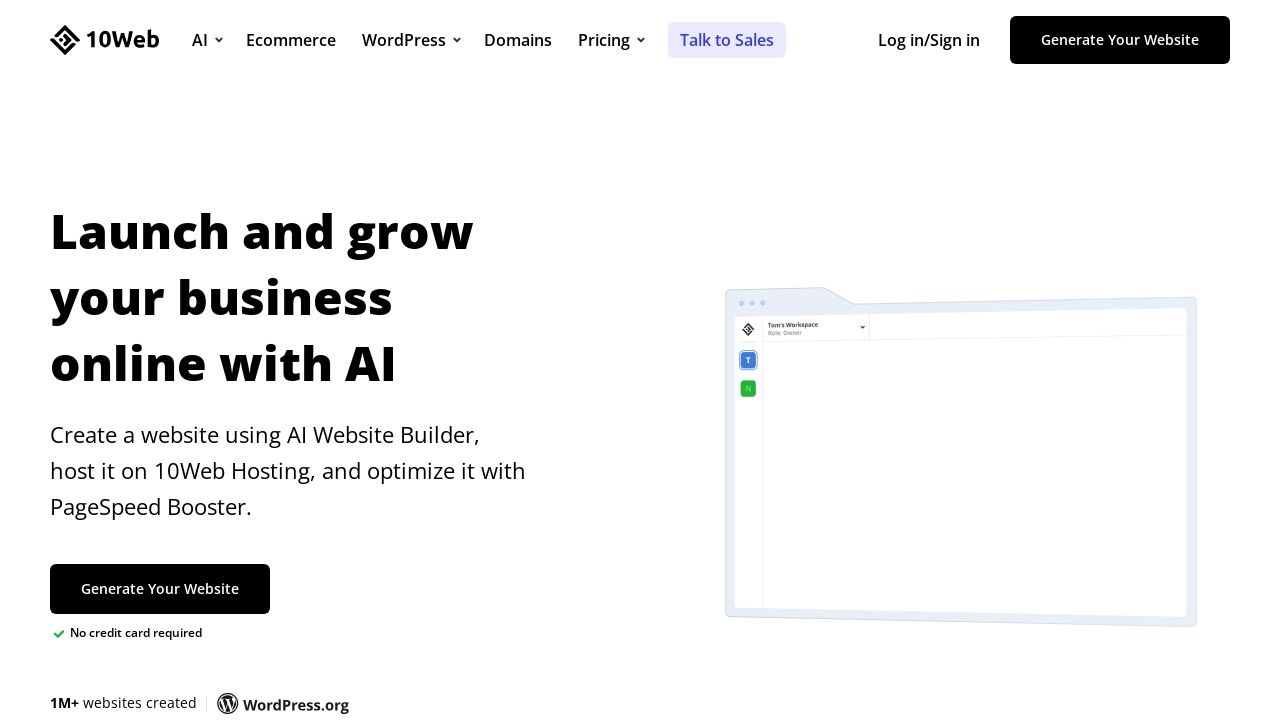Click the 10Web logo in the header
The height and width of the screenshot is (720, 1280).
pos(105,40)
